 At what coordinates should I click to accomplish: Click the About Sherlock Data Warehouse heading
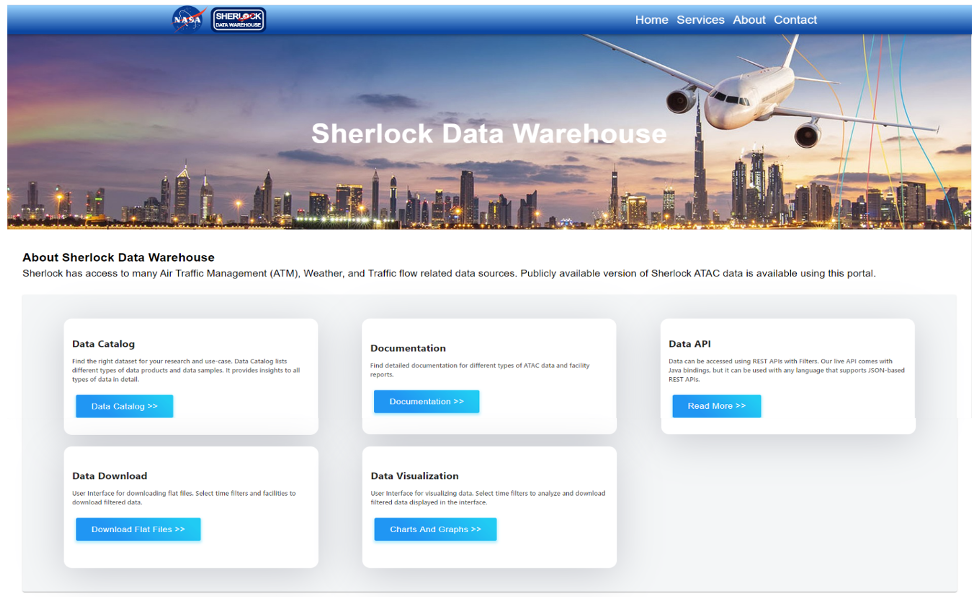118,257
